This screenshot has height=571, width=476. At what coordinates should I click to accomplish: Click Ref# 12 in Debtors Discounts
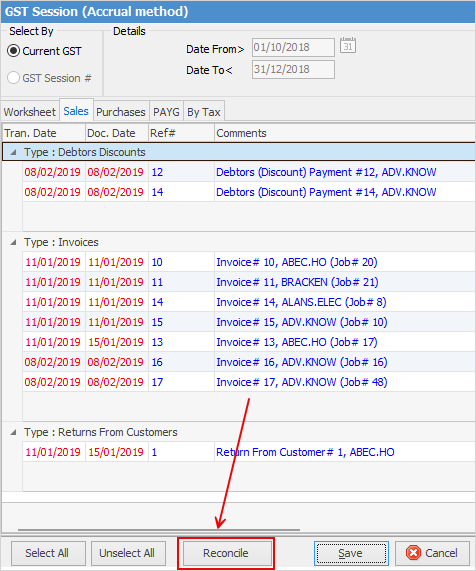click(181, 172)
